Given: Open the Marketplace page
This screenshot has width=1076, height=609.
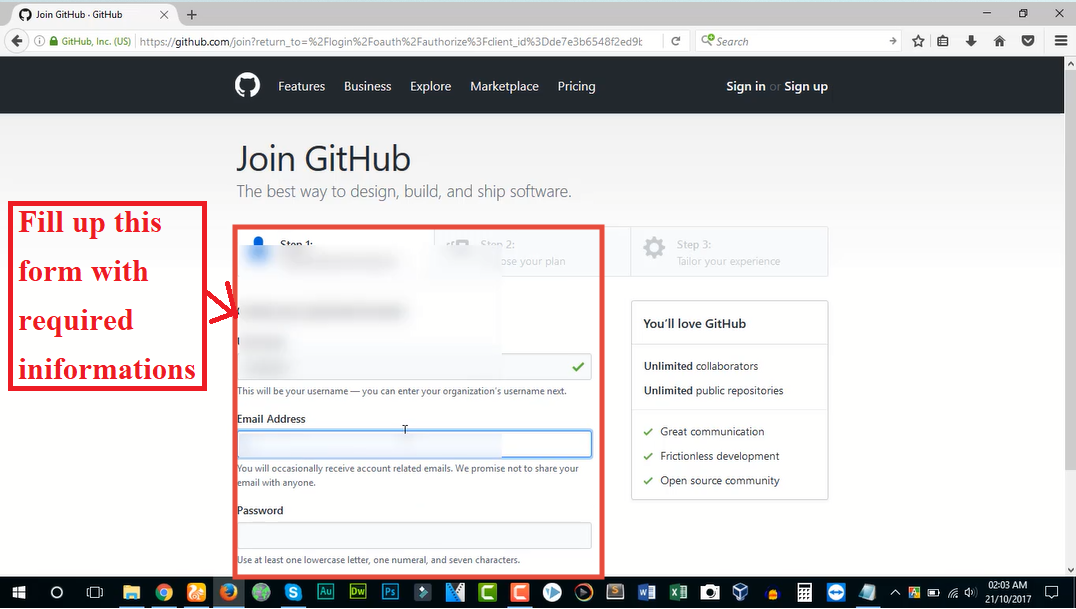Looking at the screenshot, I should click(x=504, y=87).
